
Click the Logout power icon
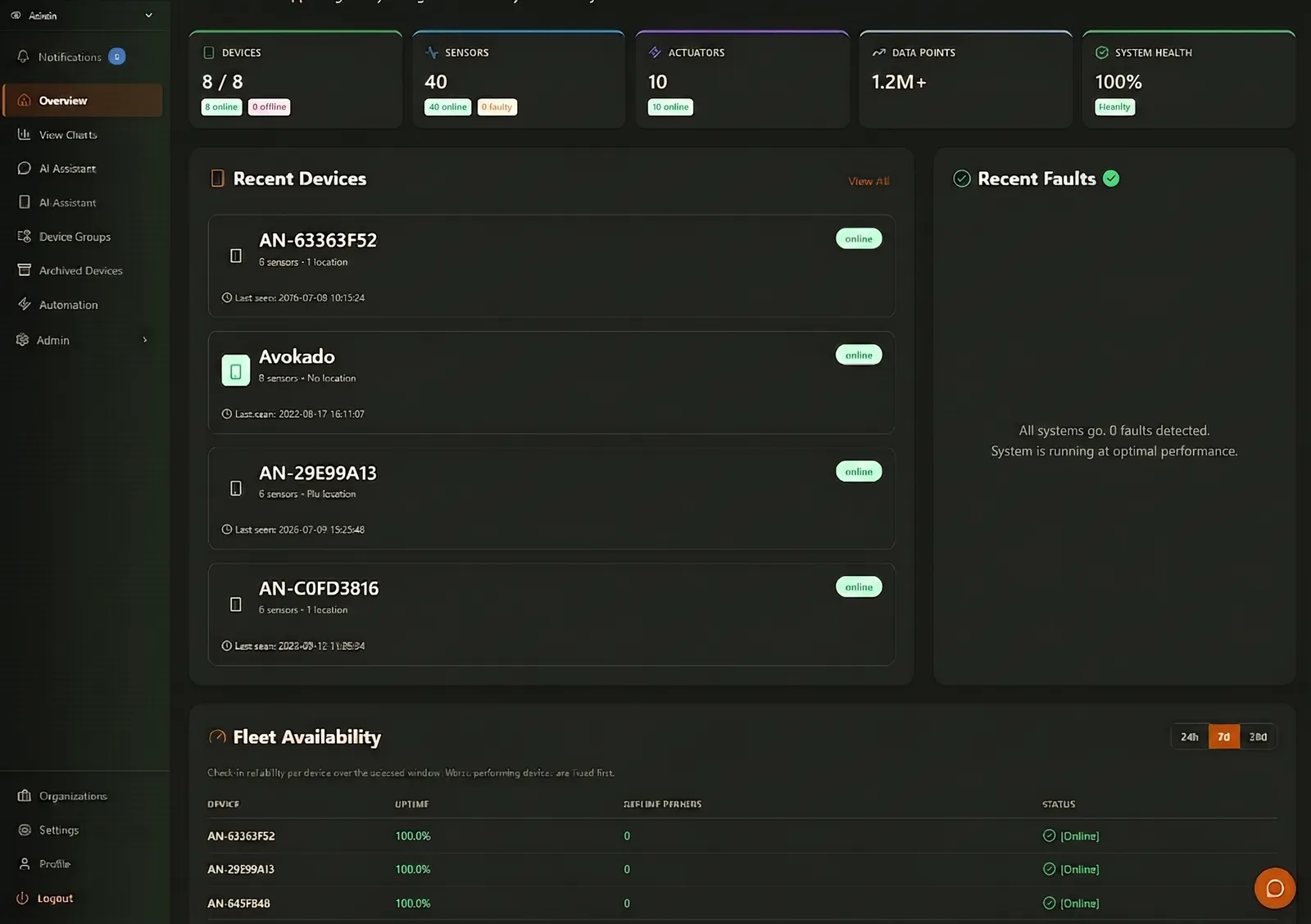point(22,898)
